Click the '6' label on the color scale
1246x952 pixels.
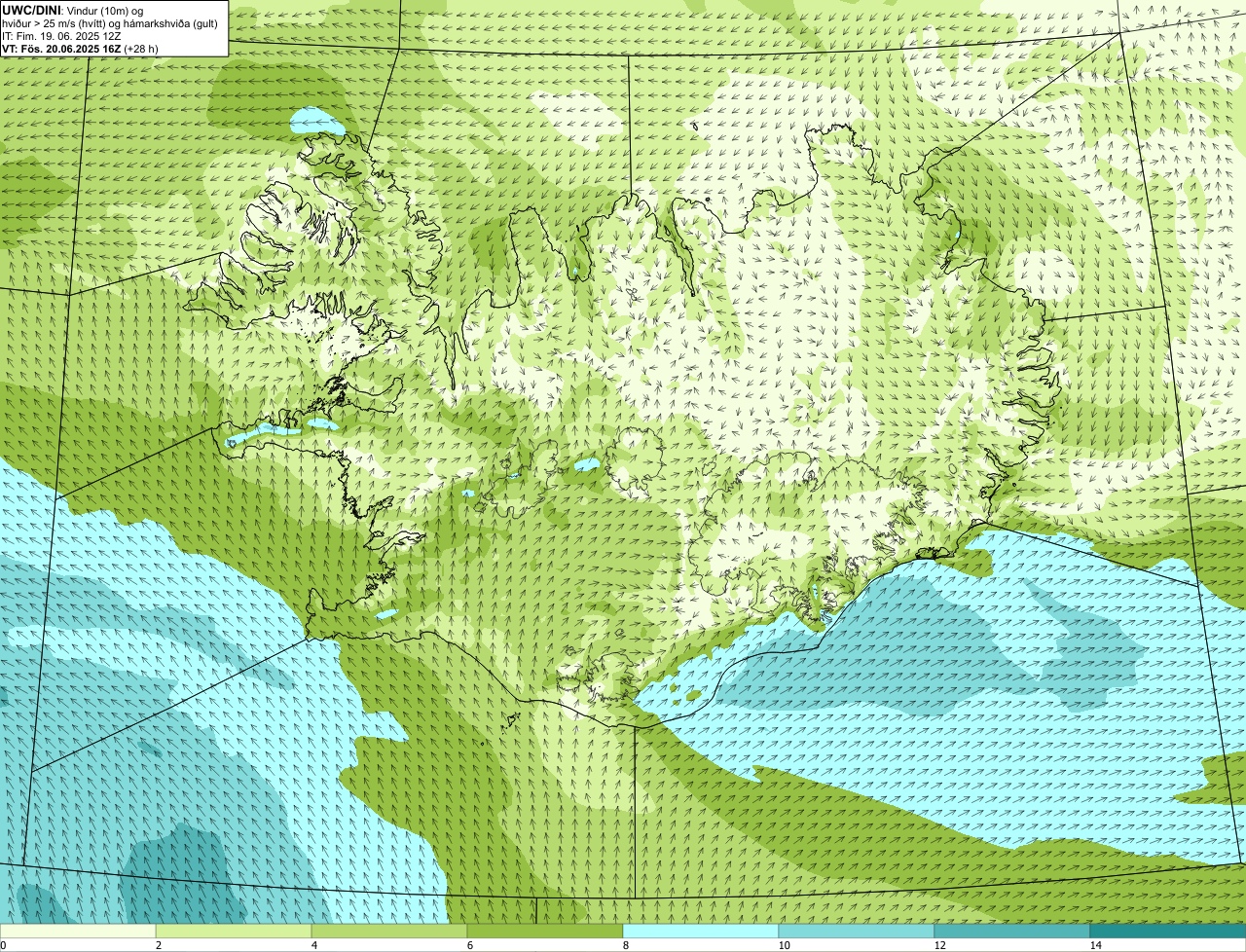[x=469, y=945]
